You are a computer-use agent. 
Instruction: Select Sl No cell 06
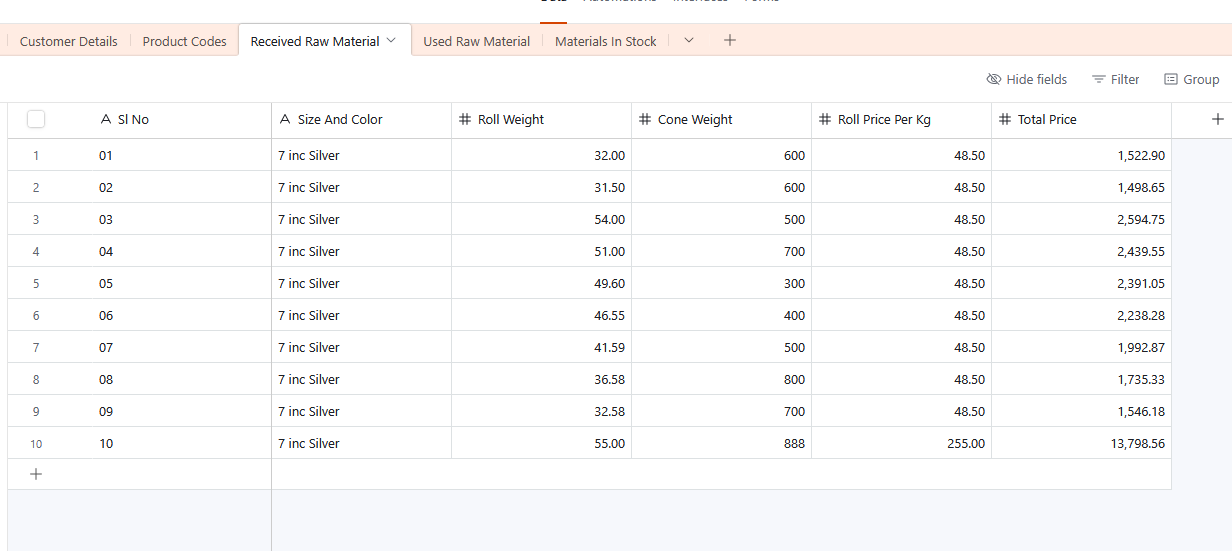coord(180,315)
